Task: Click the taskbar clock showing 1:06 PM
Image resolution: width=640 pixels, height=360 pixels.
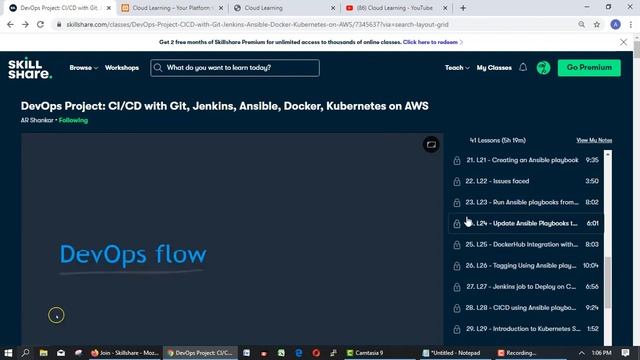Action: [601, 353]
